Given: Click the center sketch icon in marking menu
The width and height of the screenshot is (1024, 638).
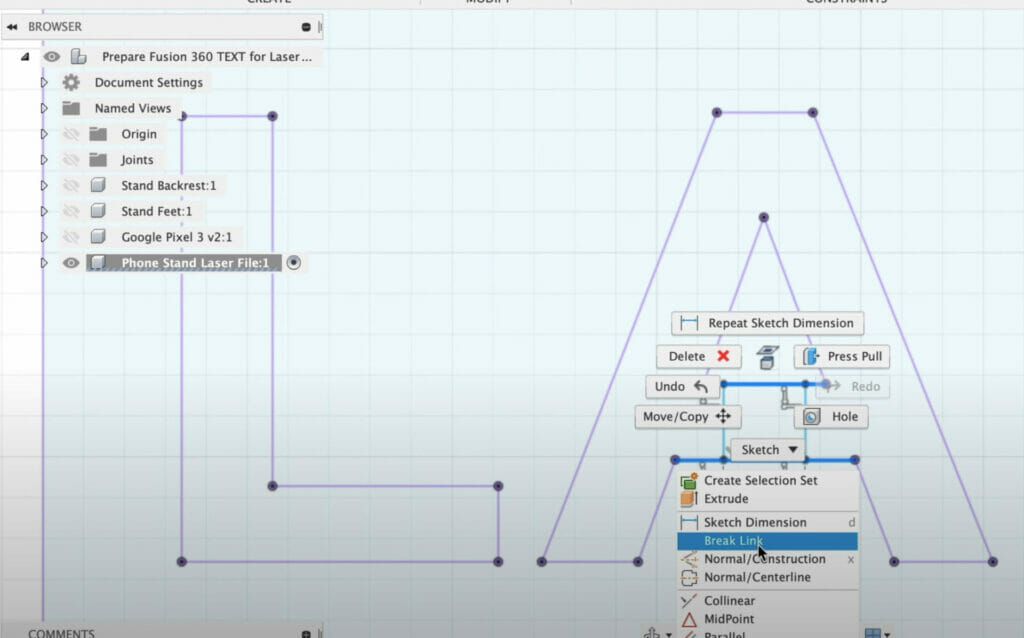Looking at the screenshot, I should 767,357.
